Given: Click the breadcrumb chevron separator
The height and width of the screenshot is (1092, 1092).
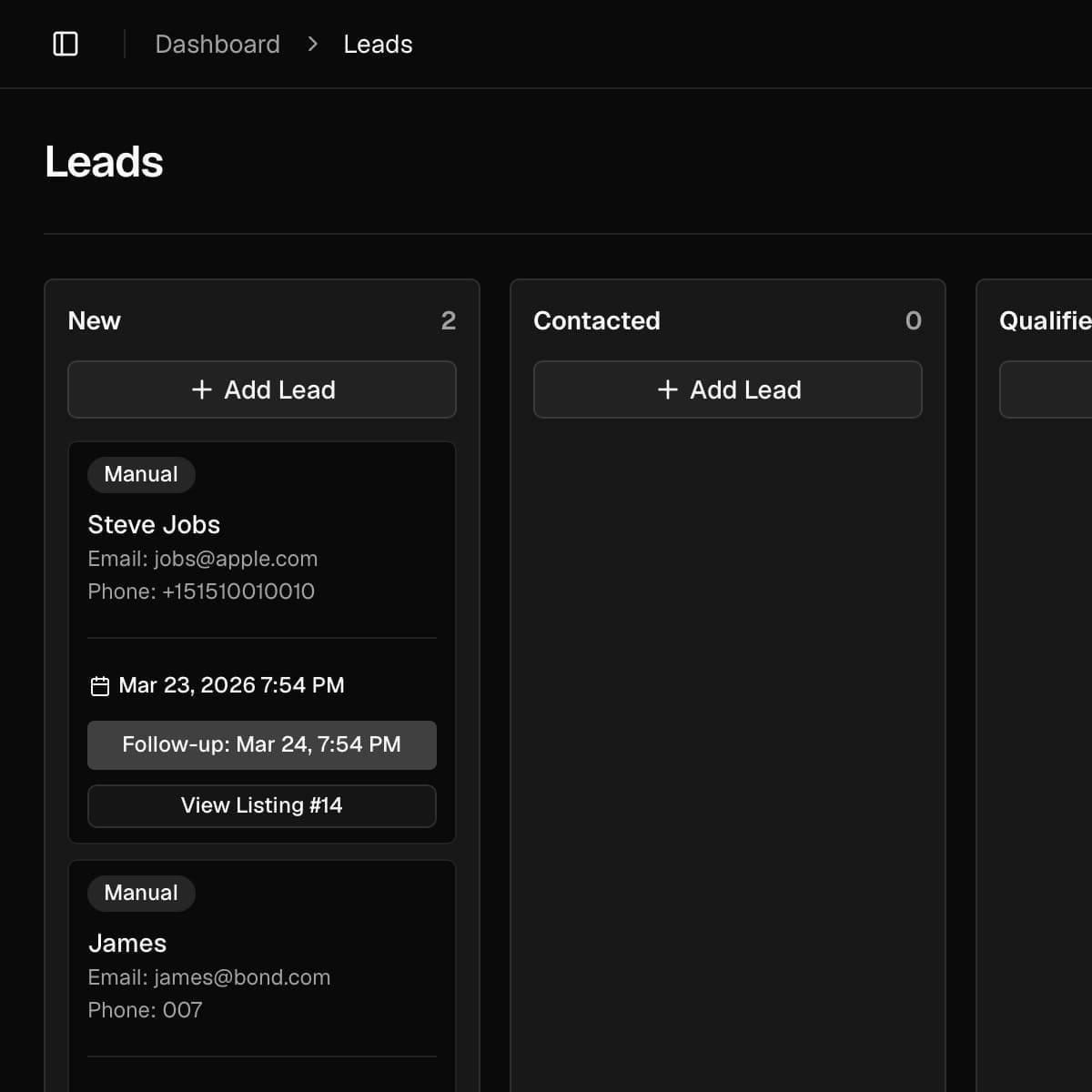Looking at the screenshot, I should click(x=312, y=44).
